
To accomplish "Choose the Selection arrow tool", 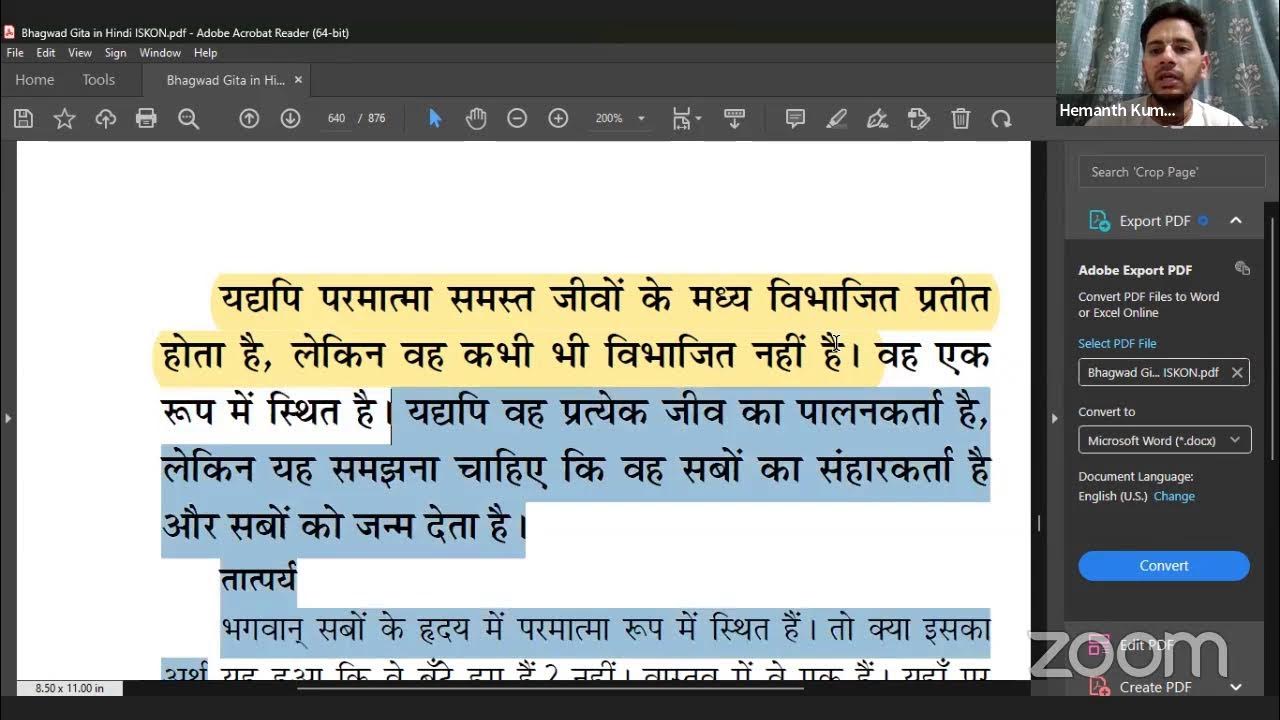I will pyautogui.click(x=435, y=119).
